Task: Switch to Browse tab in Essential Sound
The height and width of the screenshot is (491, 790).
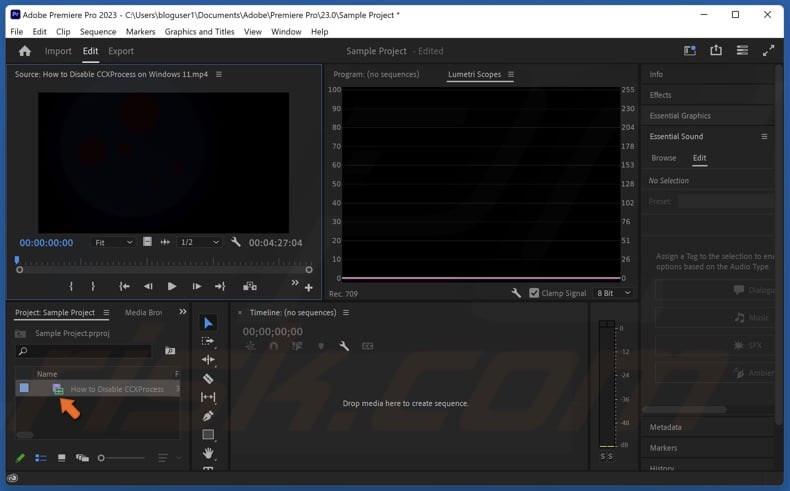Action: tap(664, 158)
